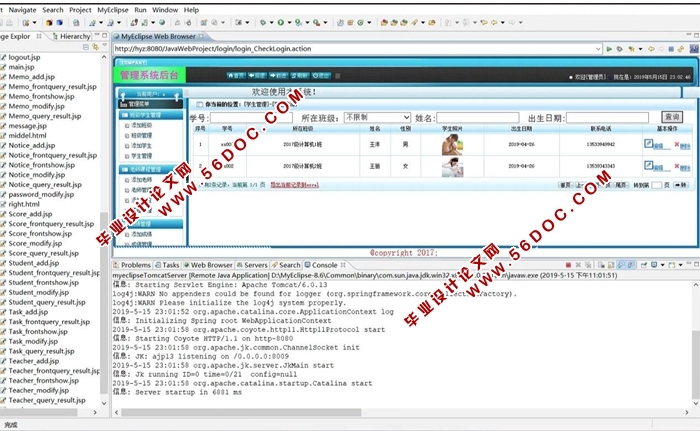Click Link with Editor icon in explorer

pyautogui.click(x=95, y=46)
